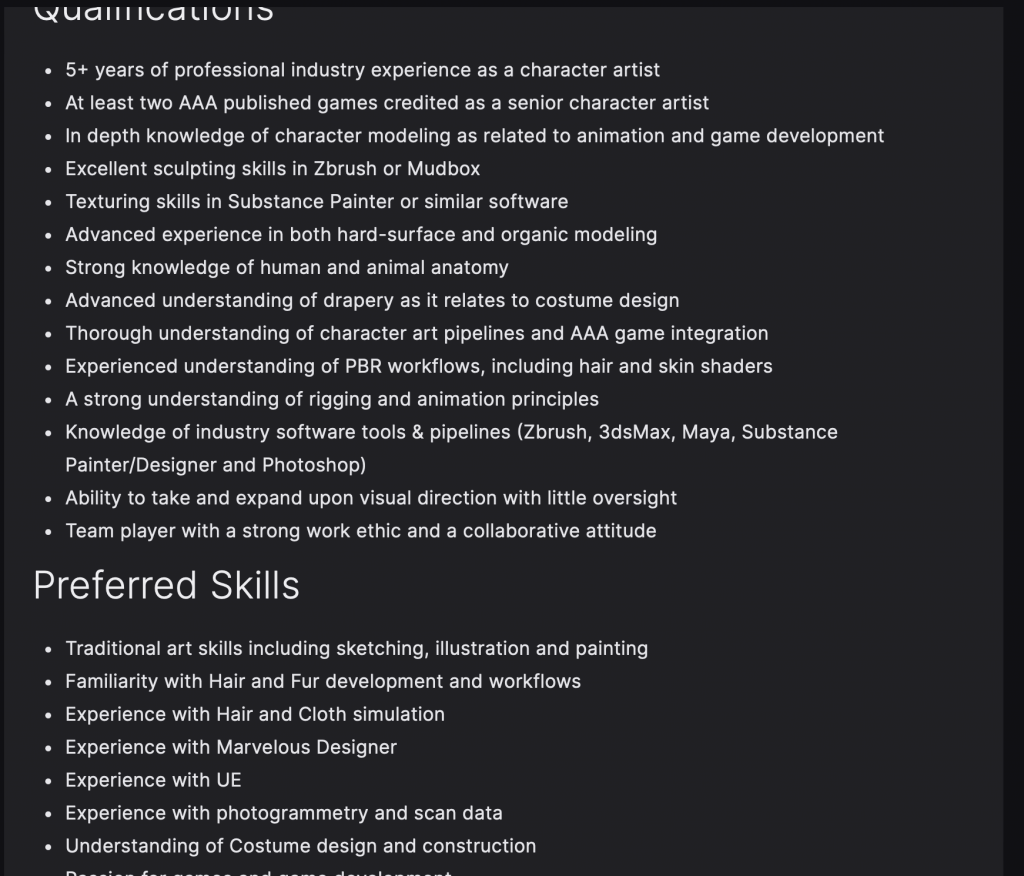The image size is (1024, 876).
Task: Click the 'Experience with Marvelous Designer' line
Action: (231, 747)
